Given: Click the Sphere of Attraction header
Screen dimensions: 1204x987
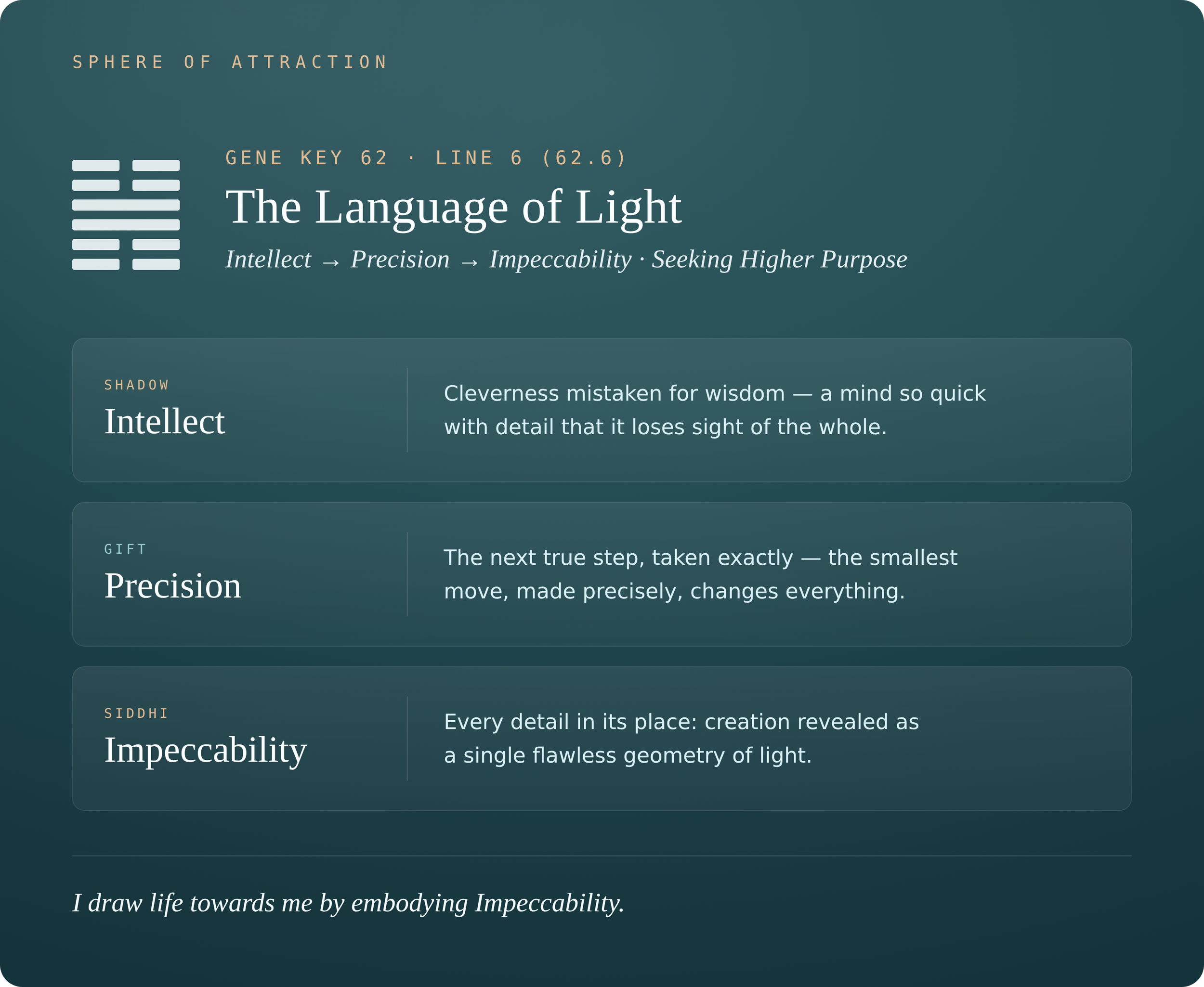Looking at the screenshot, I should coord(230,62).
